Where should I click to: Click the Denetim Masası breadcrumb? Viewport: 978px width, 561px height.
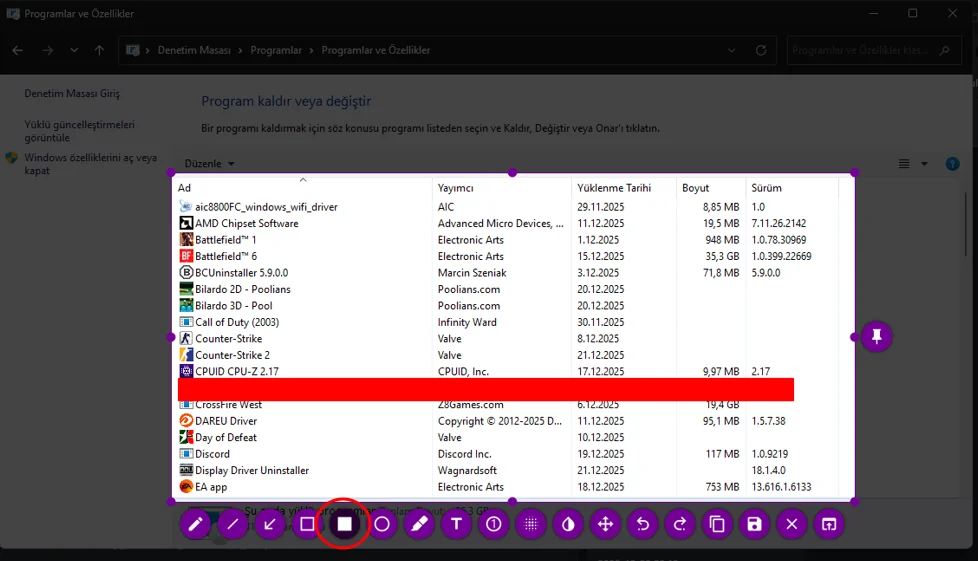coord(194,51)
